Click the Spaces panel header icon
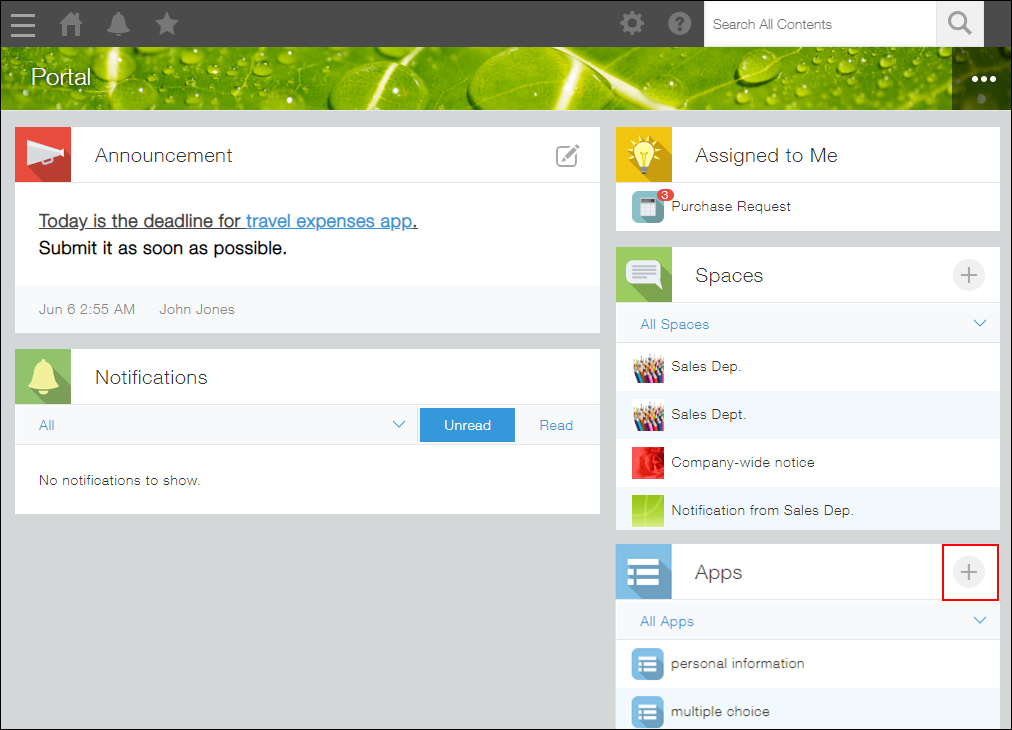This screenshot has height=730, width=1012. pos(644,274)
